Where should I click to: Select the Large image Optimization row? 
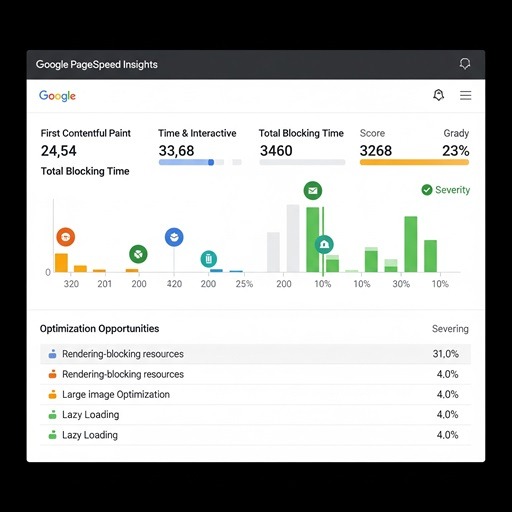(x=255, y=394)
